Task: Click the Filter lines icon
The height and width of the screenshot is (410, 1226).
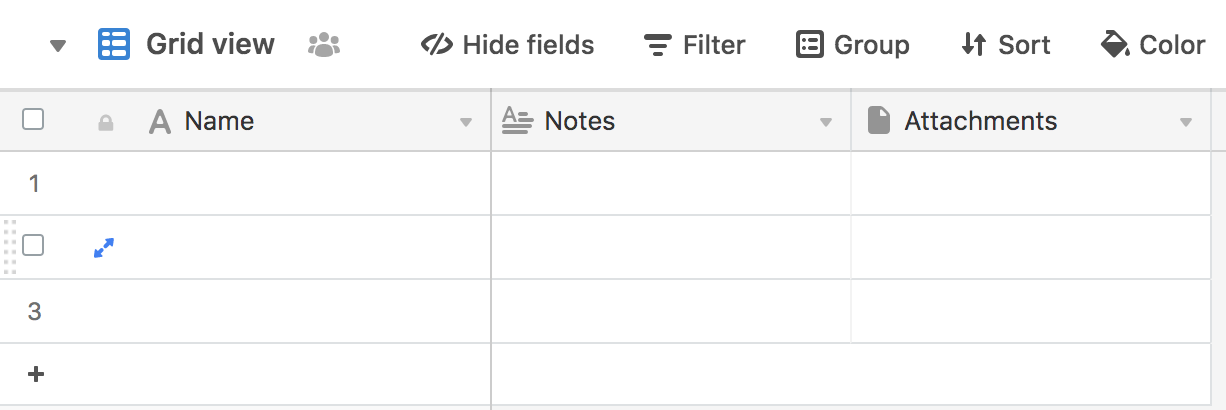Action: pos(657,45)
